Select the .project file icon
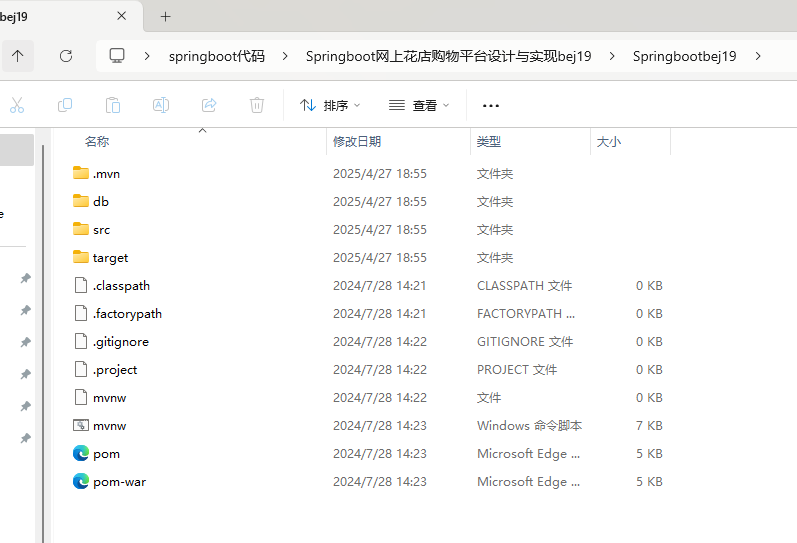 (81, 369)
